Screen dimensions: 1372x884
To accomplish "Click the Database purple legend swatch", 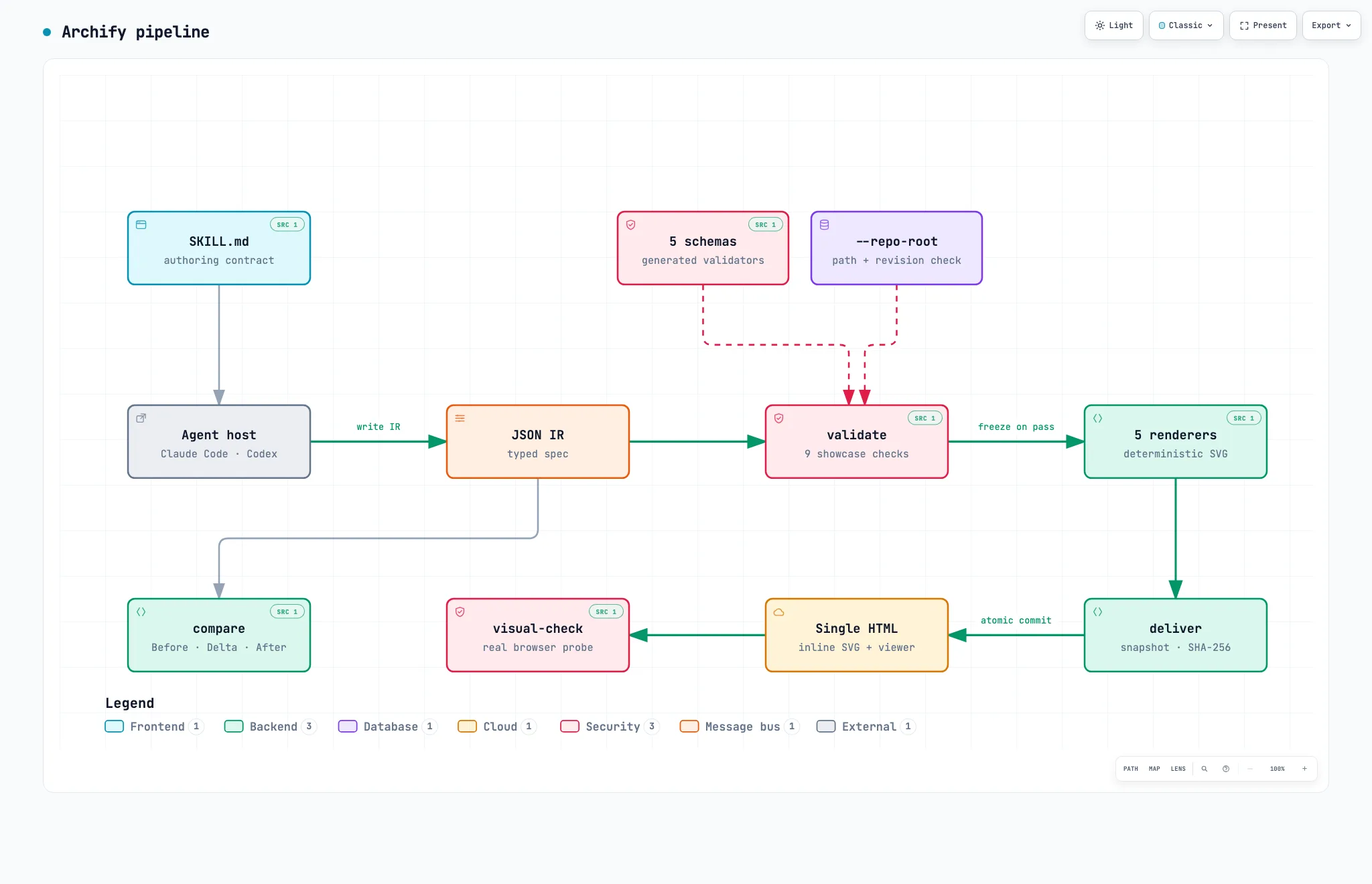I will pos(348,727).
